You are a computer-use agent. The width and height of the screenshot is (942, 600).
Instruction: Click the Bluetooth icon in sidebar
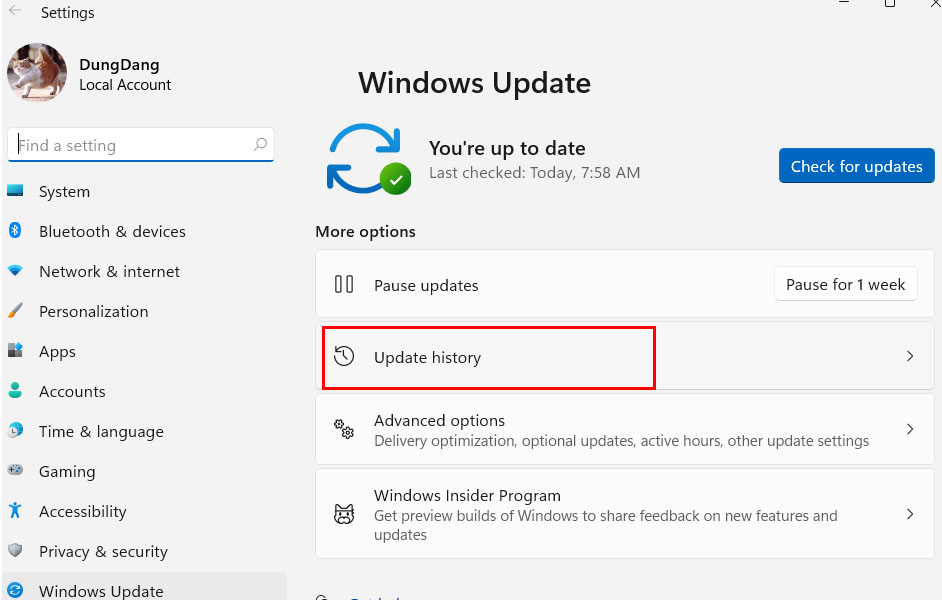pyautogui.click(x=15, y=230)
